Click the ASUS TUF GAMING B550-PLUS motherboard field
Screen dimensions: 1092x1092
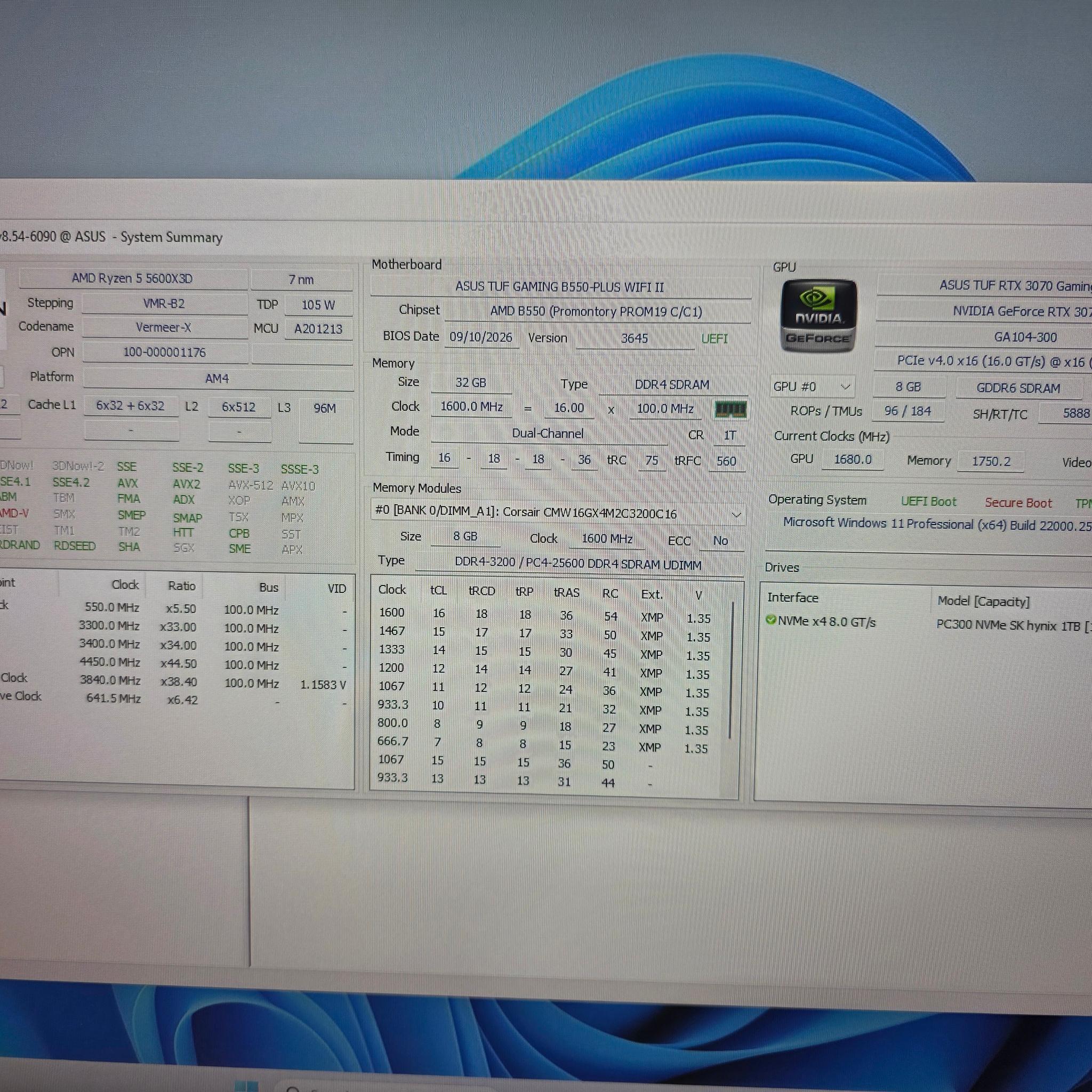559,287
